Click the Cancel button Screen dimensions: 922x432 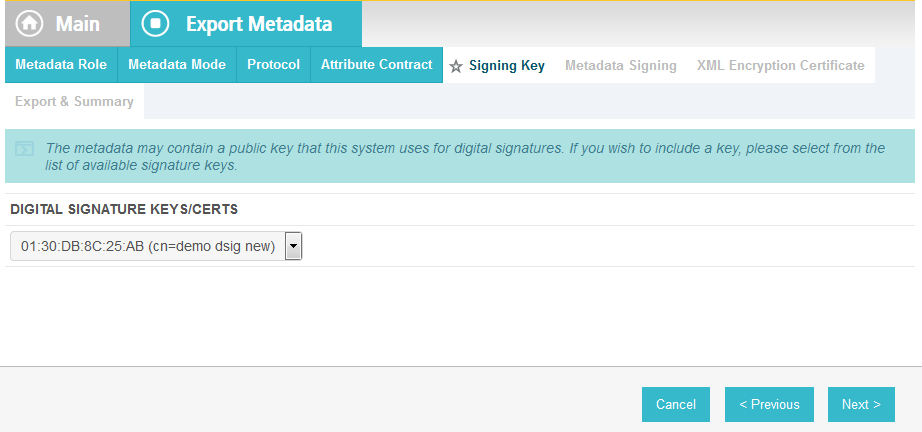coord(676,404)
